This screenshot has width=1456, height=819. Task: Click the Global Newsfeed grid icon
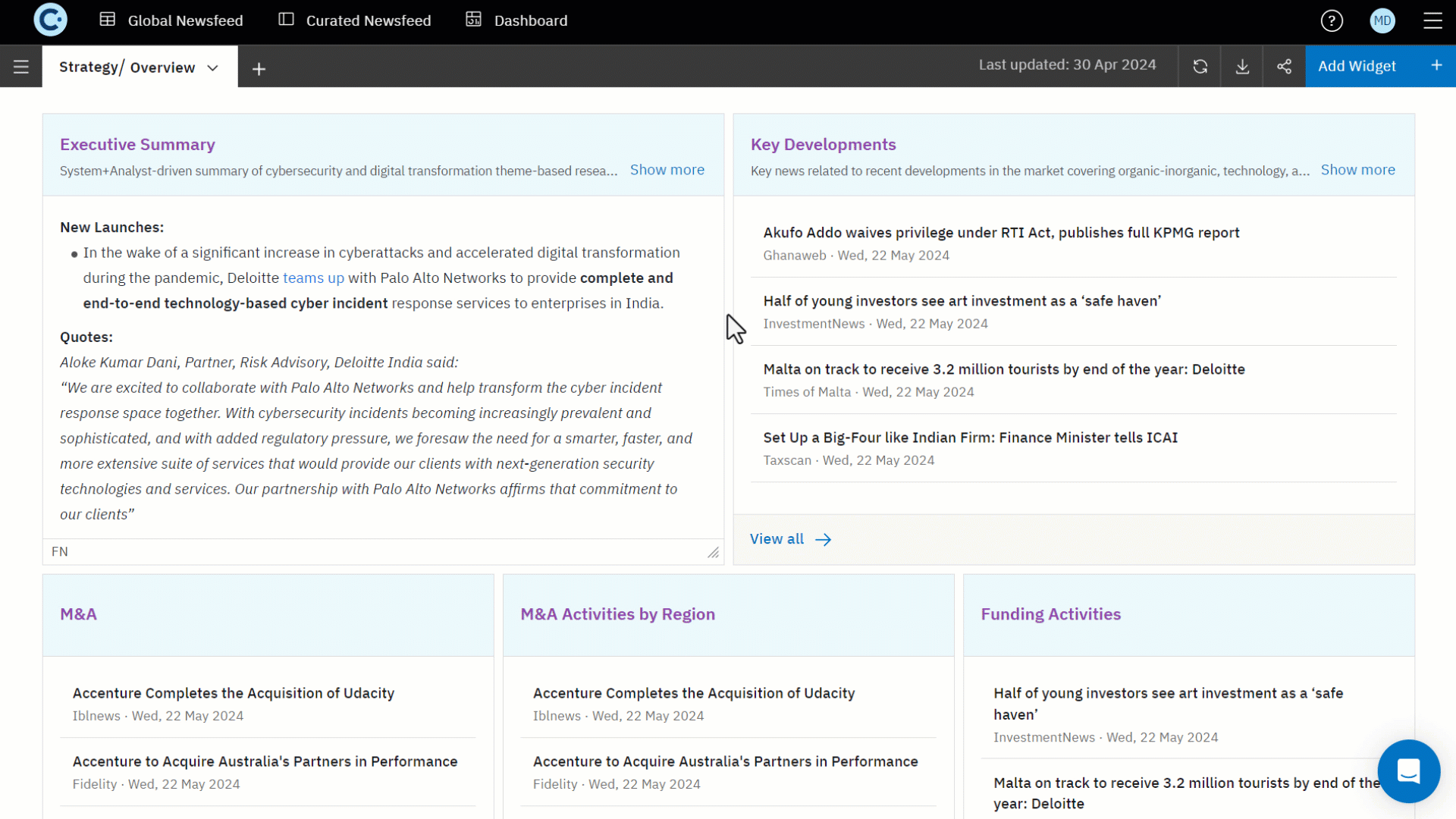108,20
